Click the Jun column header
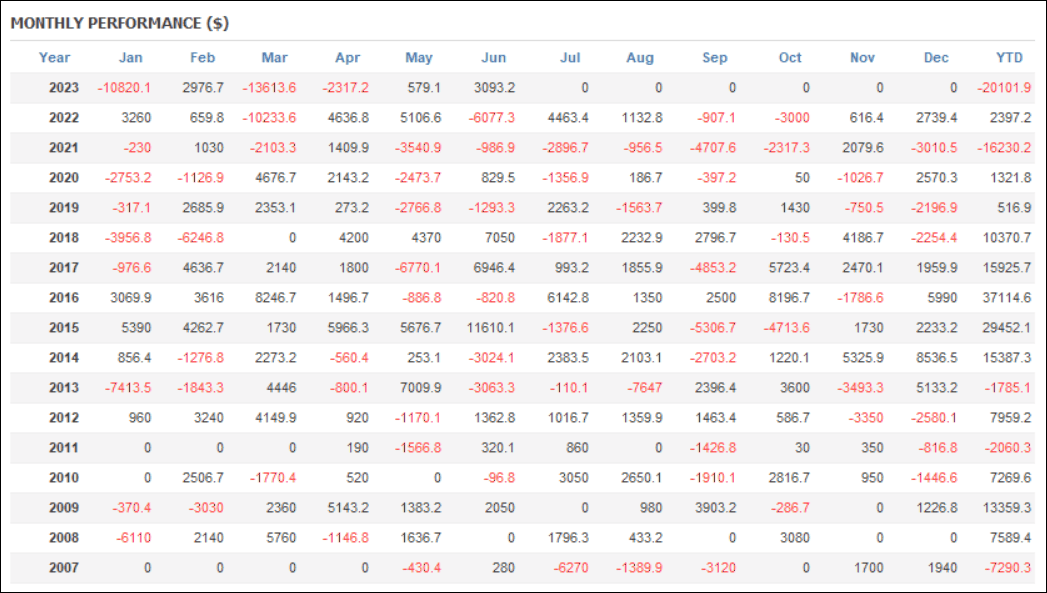This screenshot has width=1047, height=593. pos(493,57)
